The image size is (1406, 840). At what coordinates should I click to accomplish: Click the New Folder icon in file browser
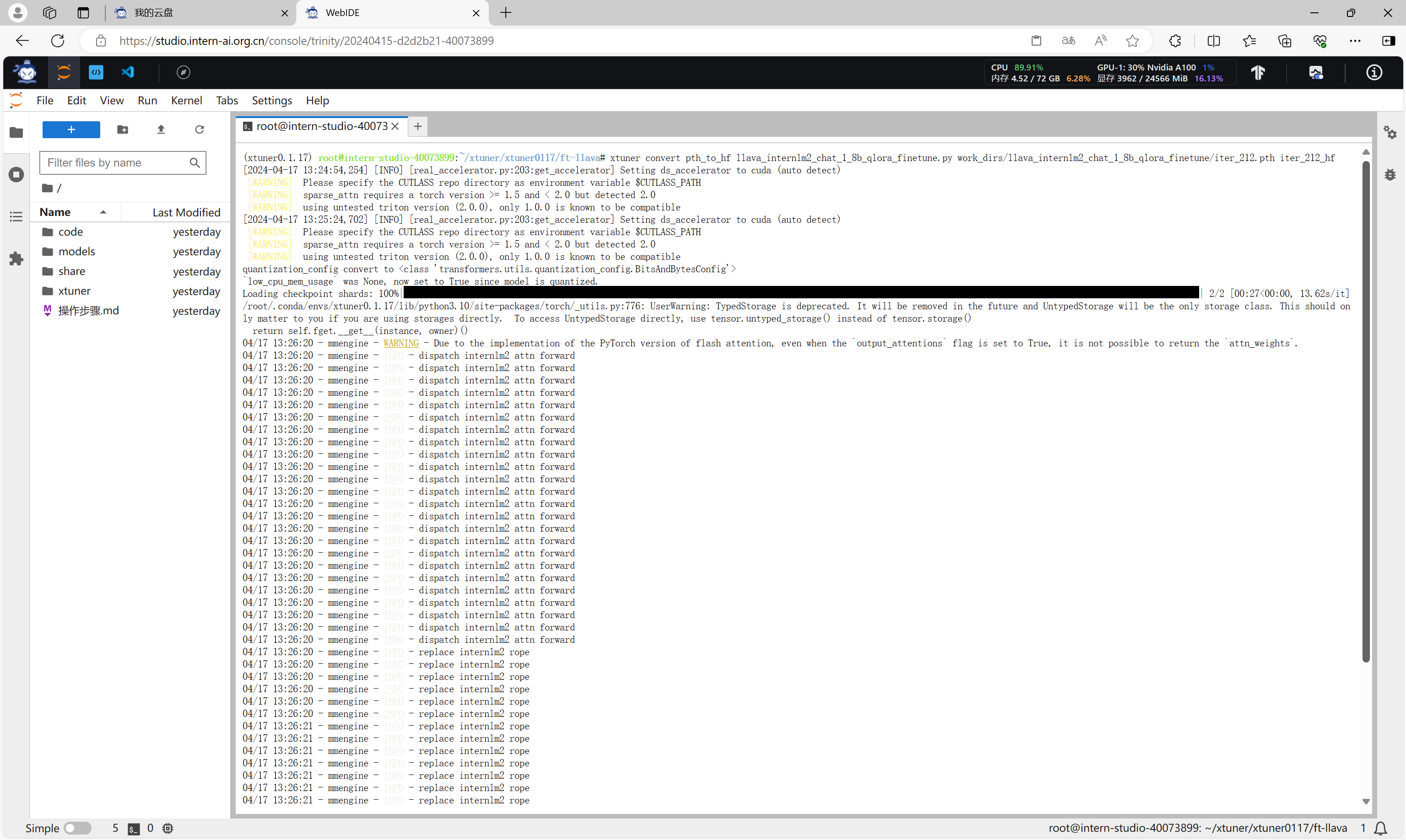[x=122, y=129]
